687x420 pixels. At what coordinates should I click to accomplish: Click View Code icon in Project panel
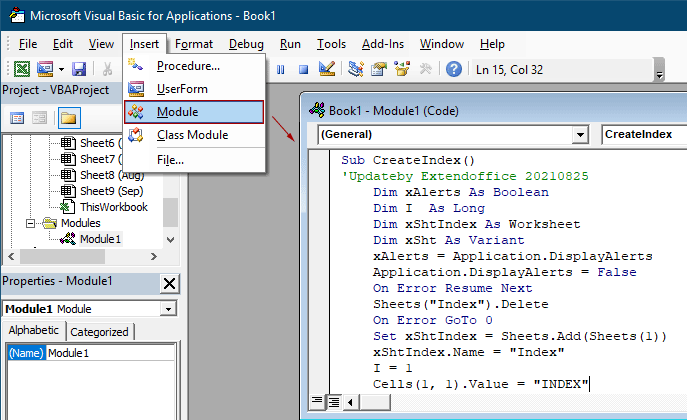click(x=17, y=118)
